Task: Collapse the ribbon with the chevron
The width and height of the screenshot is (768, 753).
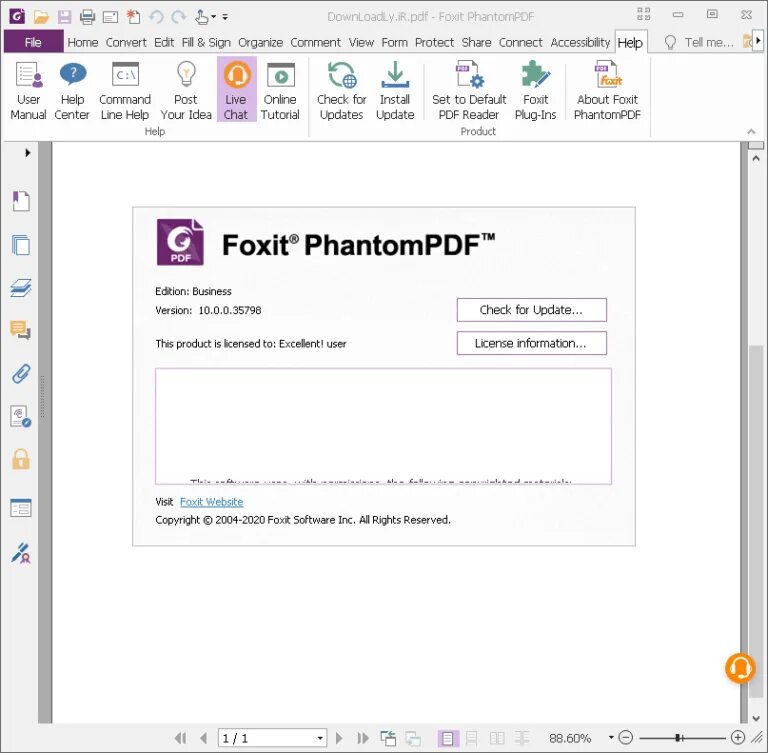Action: 751,132
